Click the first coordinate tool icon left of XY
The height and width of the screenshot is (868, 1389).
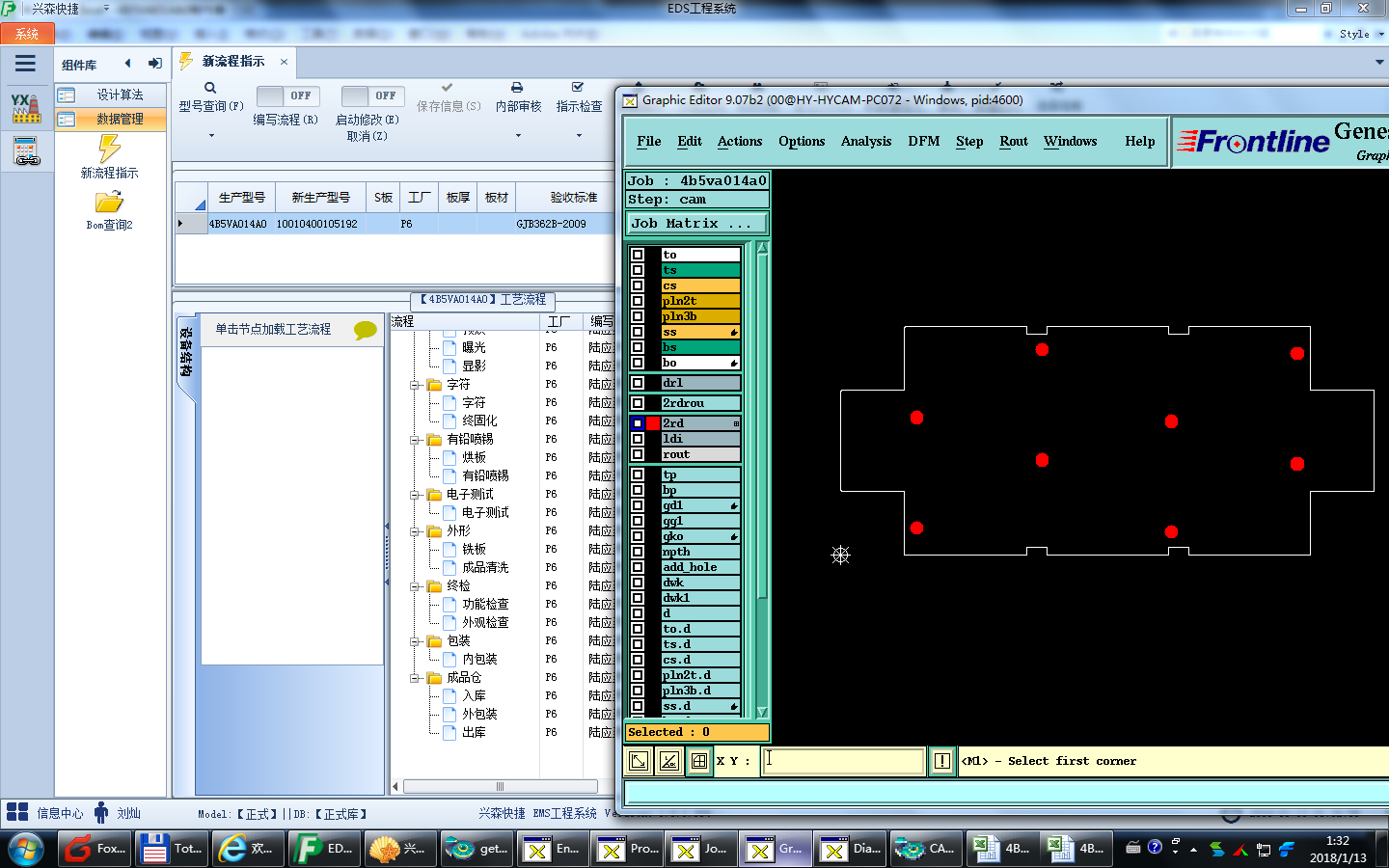click(639, 761)
